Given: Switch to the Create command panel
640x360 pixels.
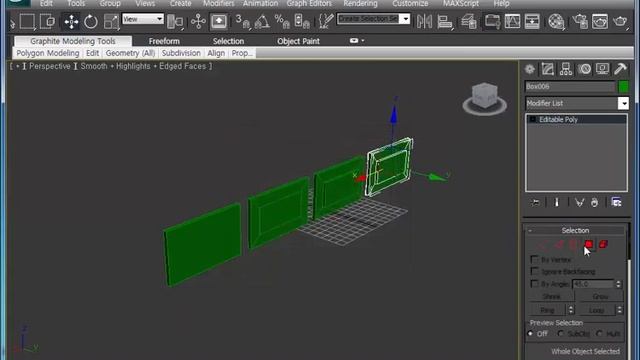Looking at the screenshot, I should [x=530, y=69].
